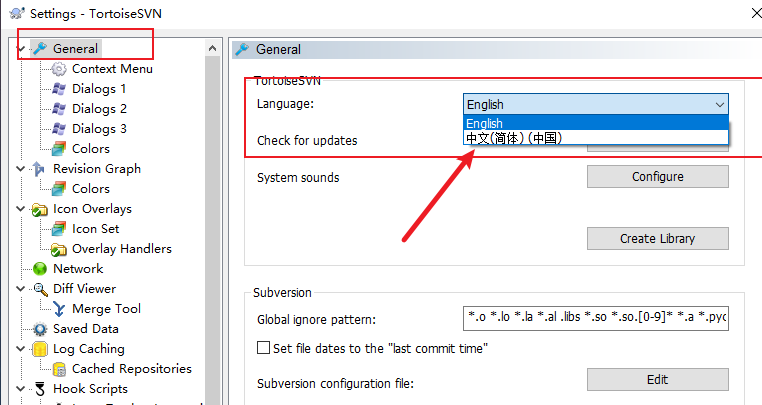This screenshot has width=762, height=405.
Task: Click the Network globe icon
Action: pyautogui.click(x=40, y=269)
